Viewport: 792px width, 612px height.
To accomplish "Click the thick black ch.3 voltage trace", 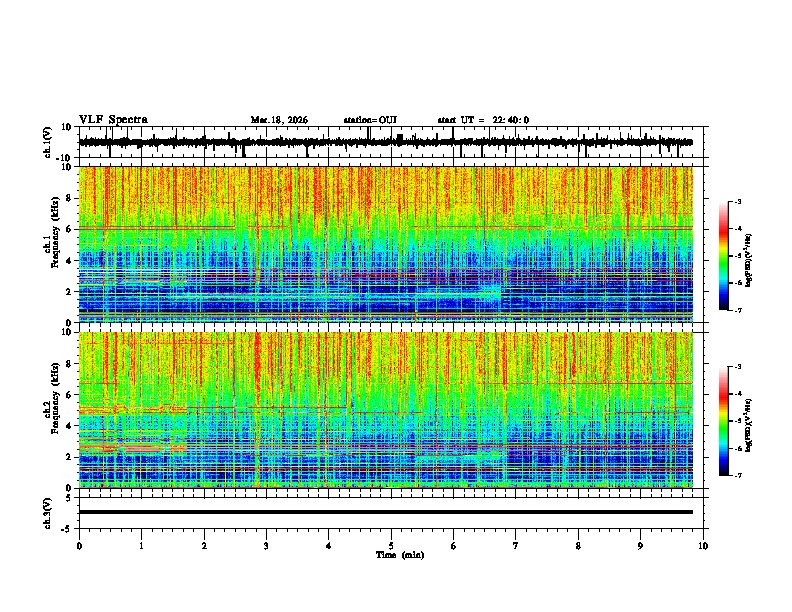I will coord(386,512).
